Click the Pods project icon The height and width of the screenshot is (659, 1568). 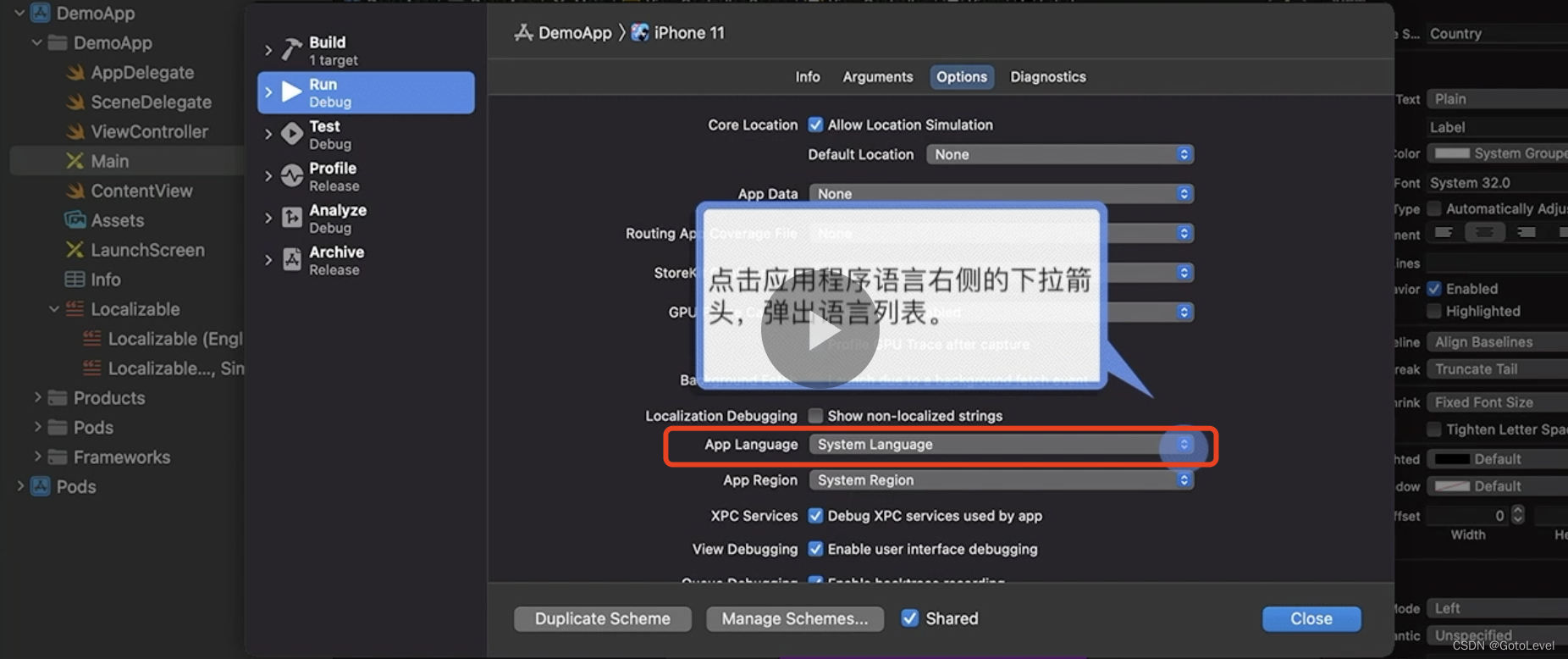tap(41, 487)
